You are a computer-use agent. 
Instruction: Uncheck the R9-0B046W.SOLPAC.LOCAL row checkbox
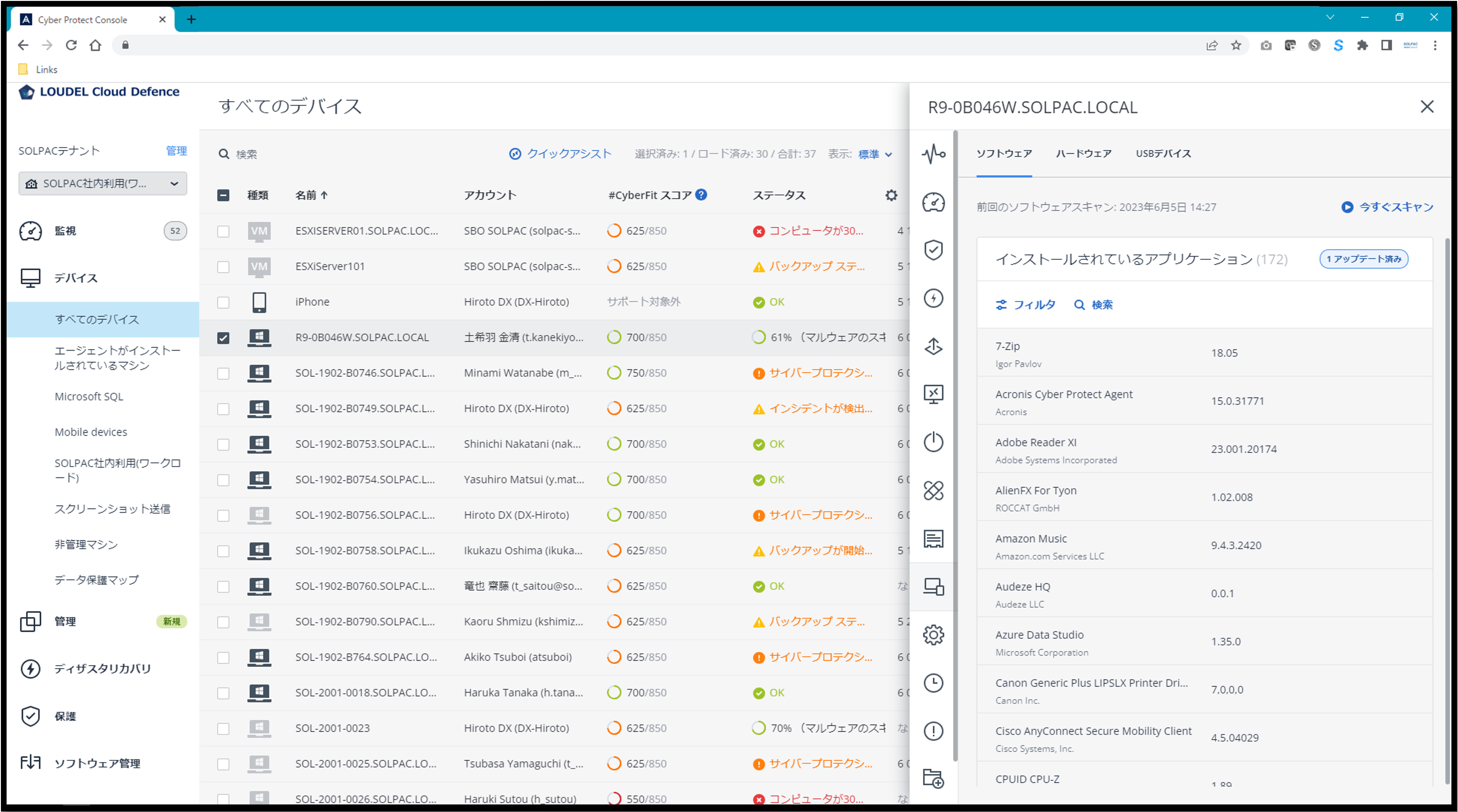click(x=223, y=338)
